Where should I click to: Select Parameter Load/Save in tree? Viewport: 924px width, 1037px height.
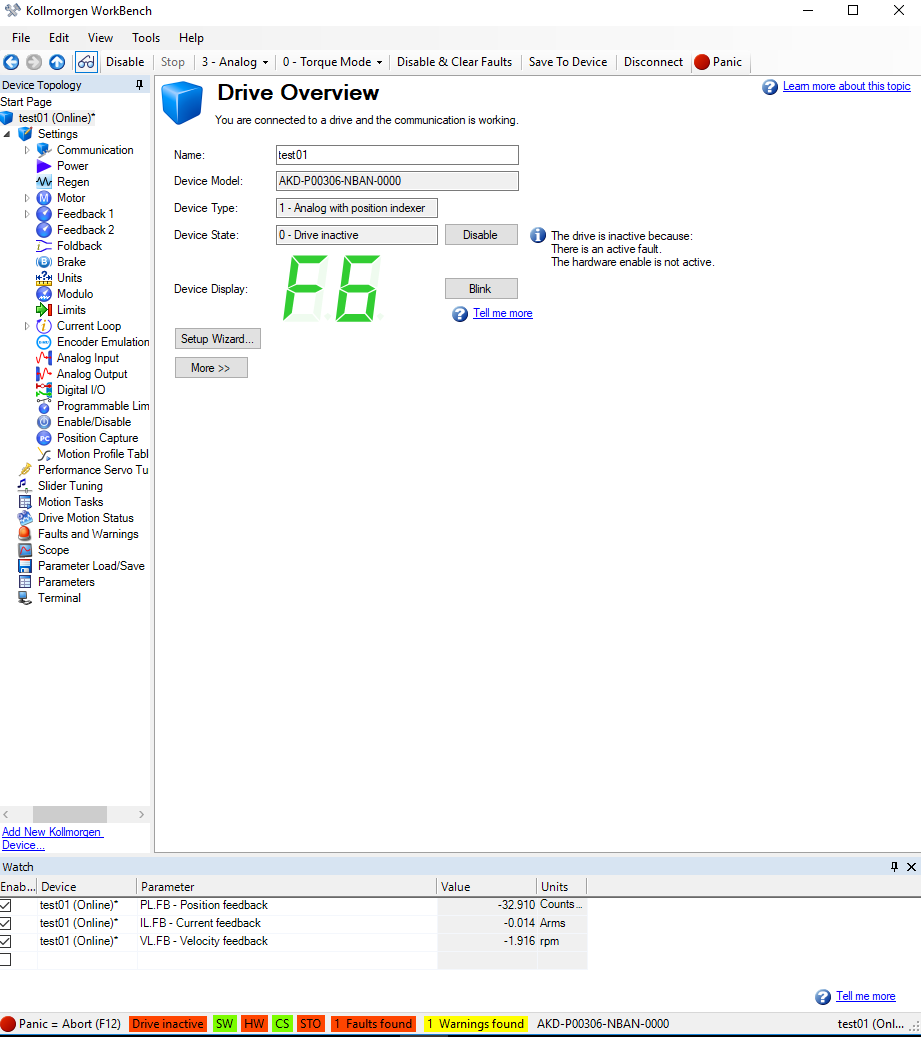91,566
